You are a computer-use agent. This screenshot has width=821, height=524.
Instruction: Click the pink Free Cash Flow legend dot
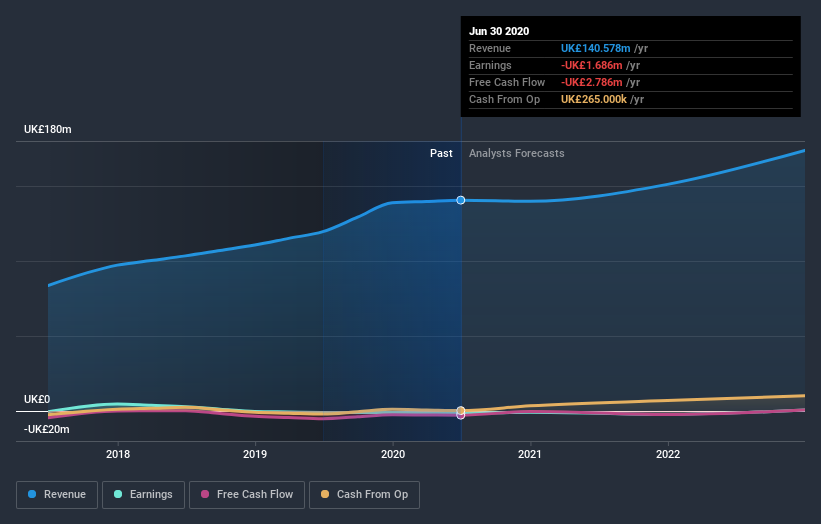205,494
